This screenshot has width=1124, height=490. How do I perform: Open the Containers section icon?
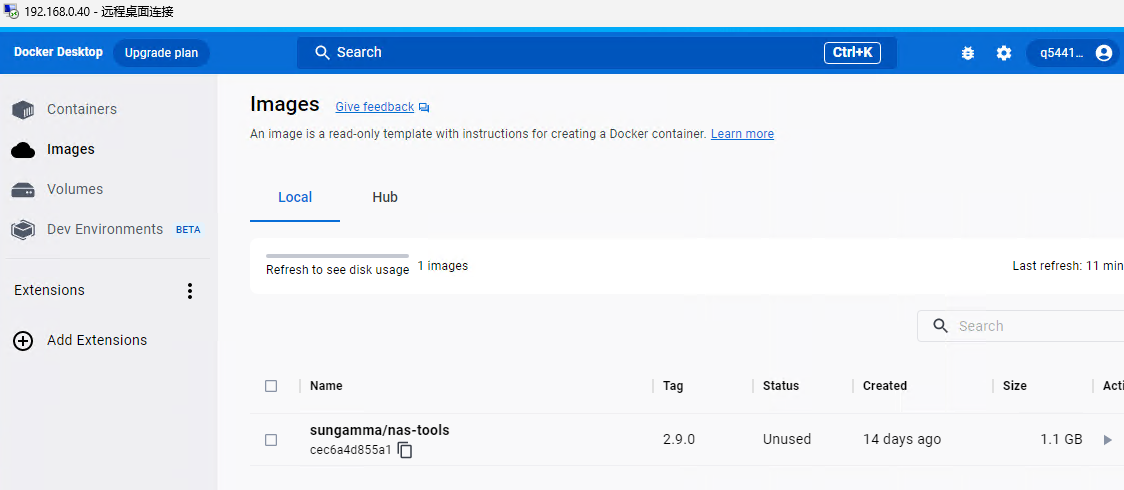pyautogui.click(x=23, y=110)
